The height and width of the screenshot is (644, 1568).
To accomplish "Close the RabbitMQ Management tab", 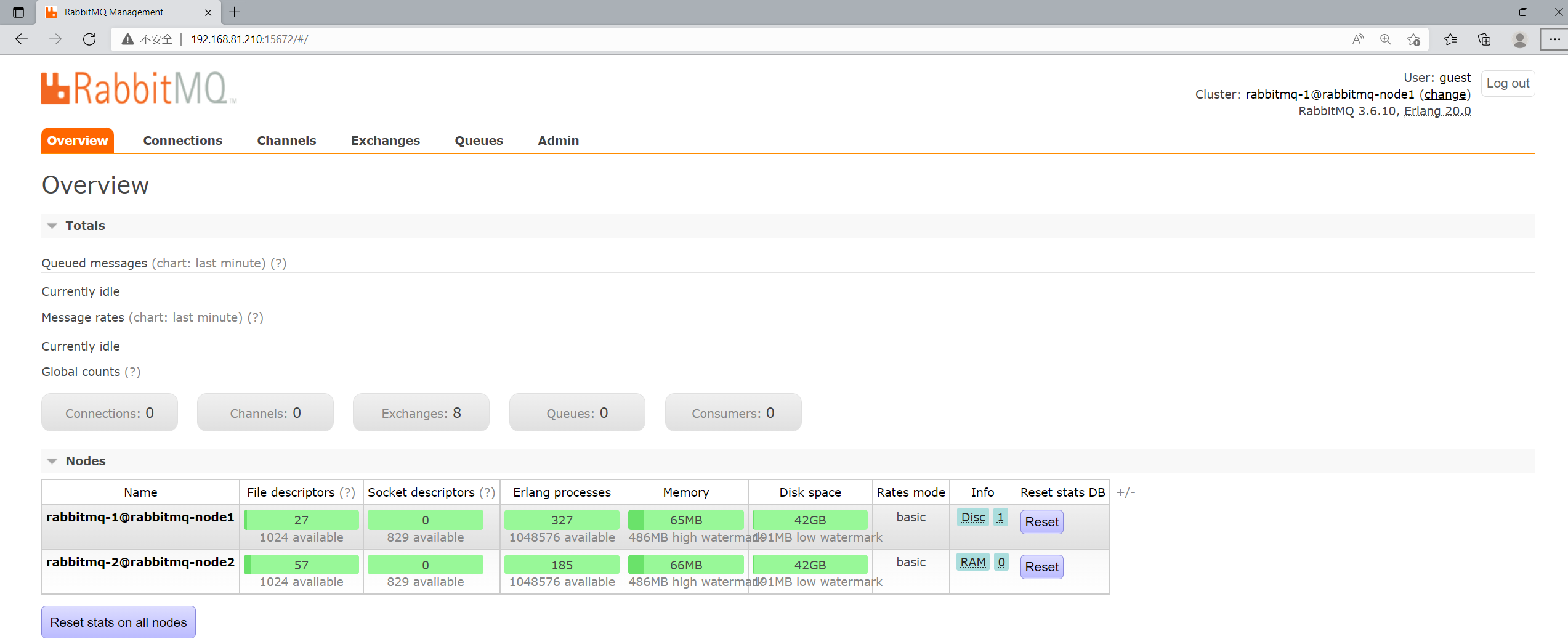I will [208, 12].
